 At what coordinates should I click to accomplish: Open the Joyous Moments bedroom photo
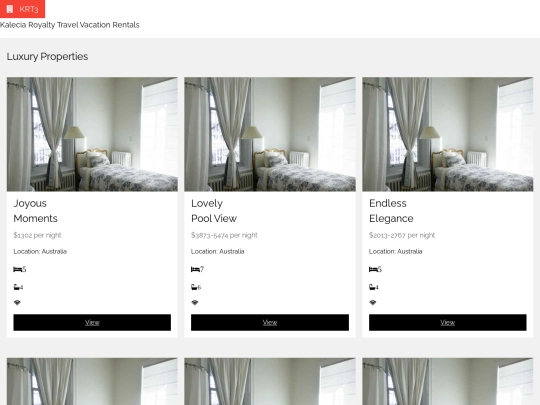[92, 134]
